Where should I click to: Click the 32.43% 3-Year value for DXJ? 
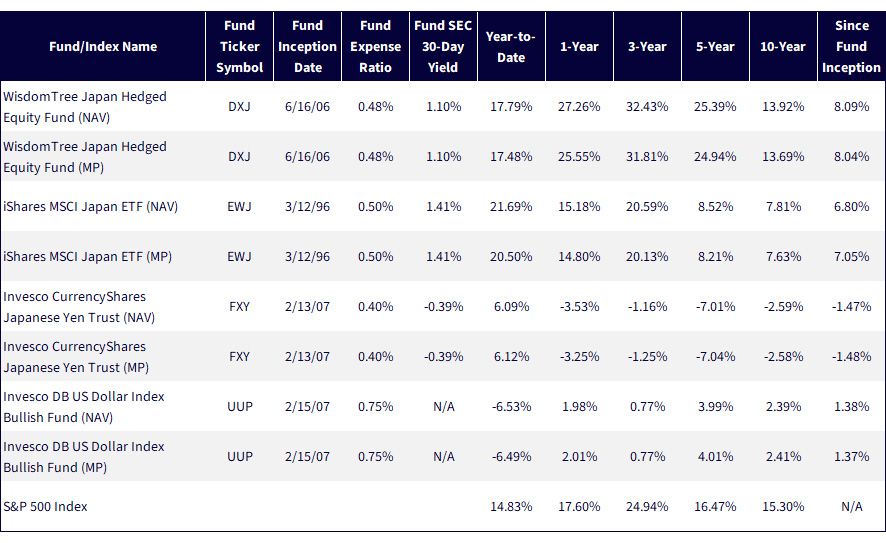click(x=647, y=106)
